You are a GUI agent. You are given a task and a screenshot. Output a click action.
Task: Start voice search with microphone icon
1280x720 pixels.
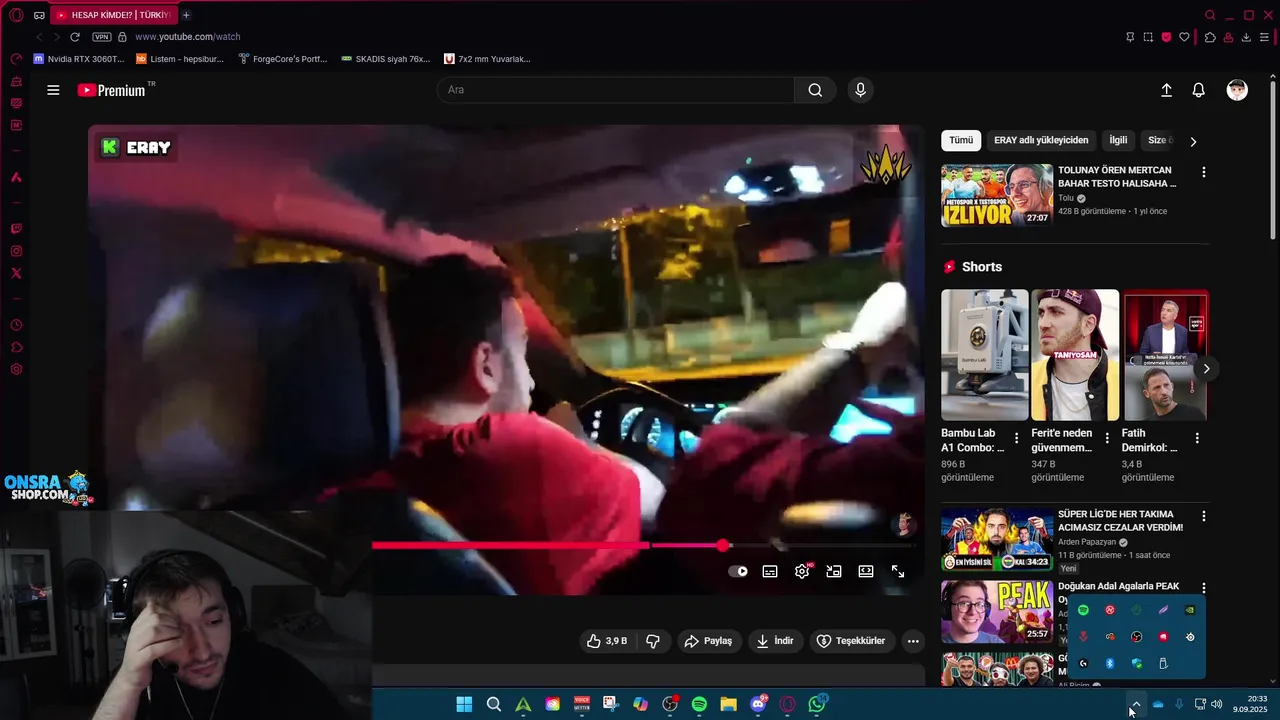click(x=860, y=90)
